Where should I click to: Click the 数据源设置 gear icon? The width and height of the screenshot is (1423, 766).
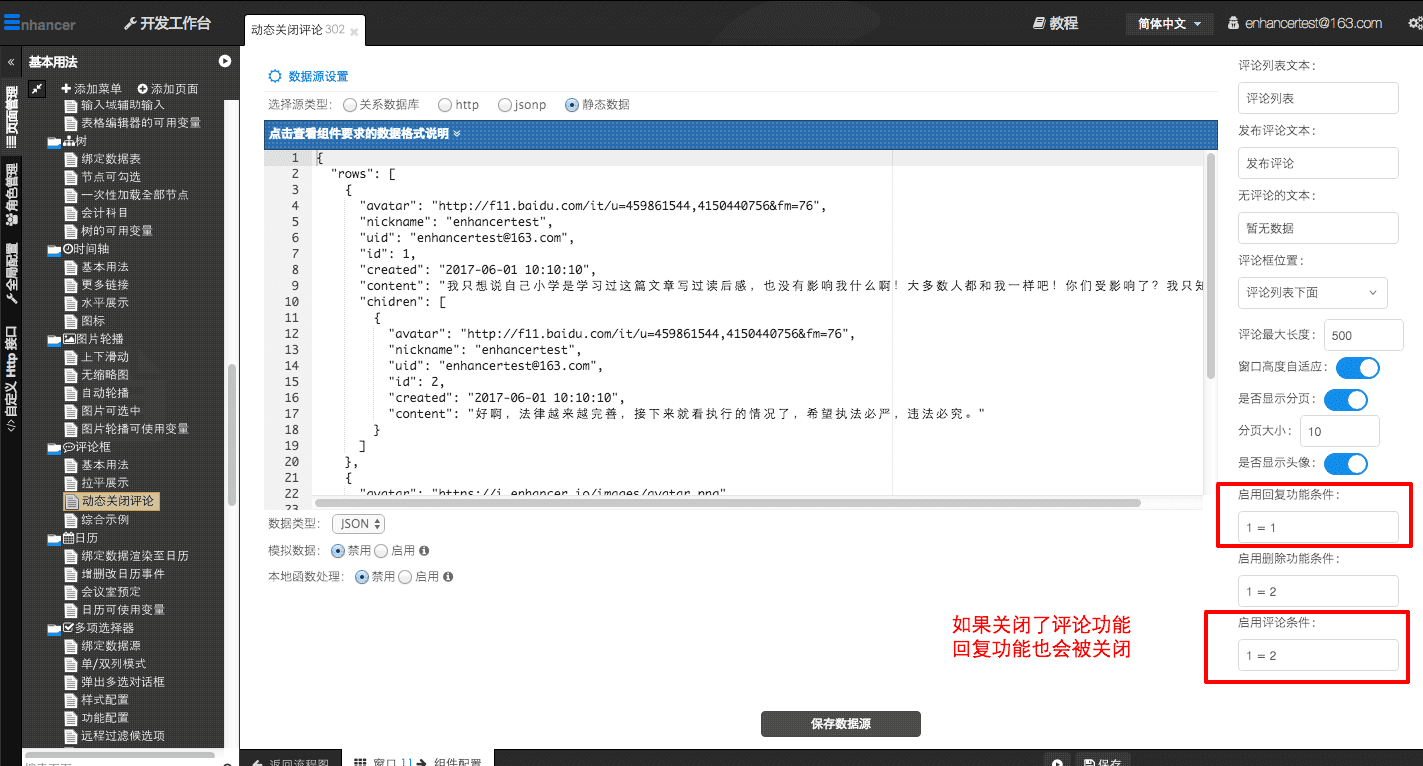click(x=275, y=76)
